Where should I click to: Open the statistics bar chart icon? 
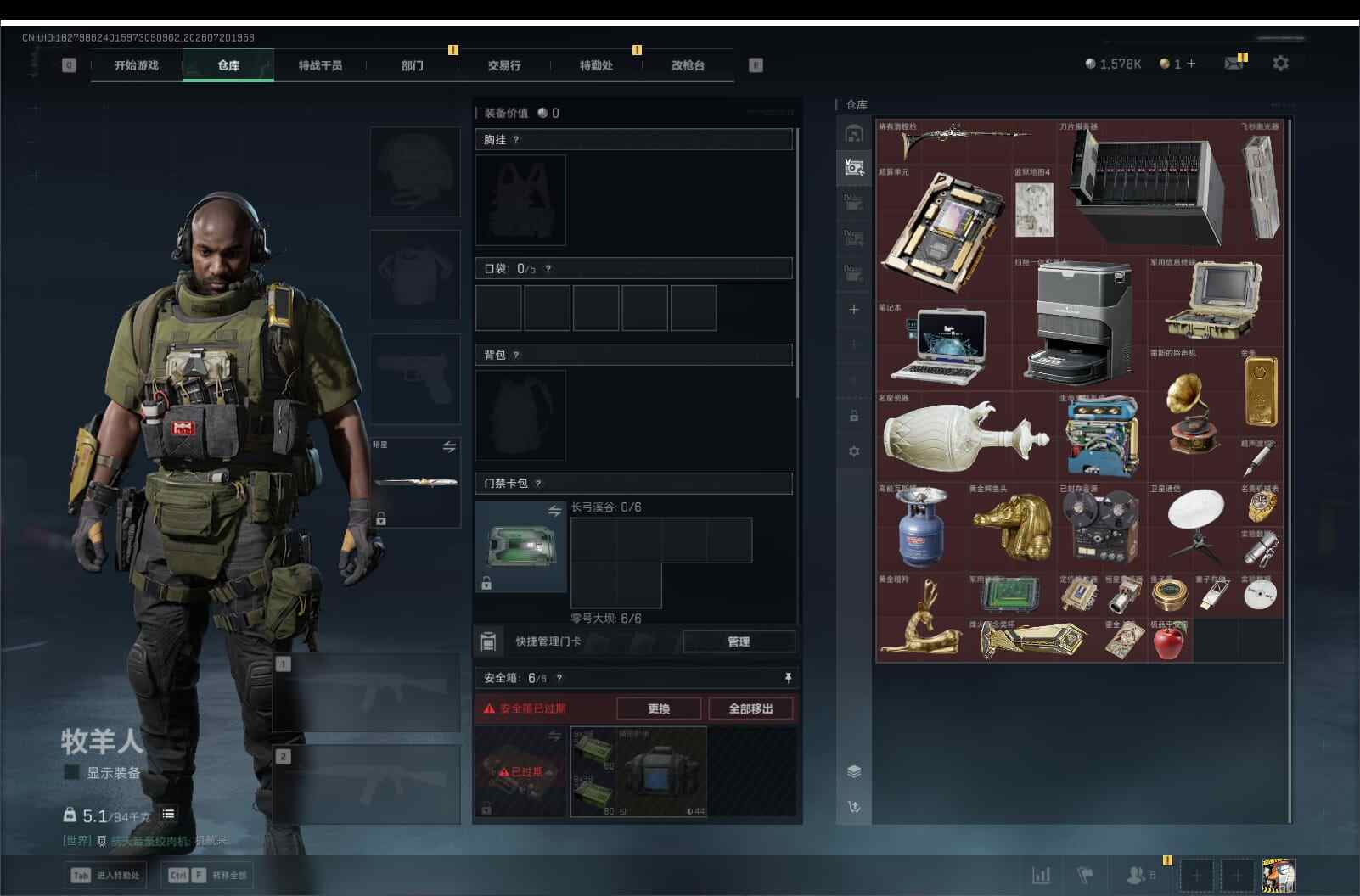(x=1041, y=875)
